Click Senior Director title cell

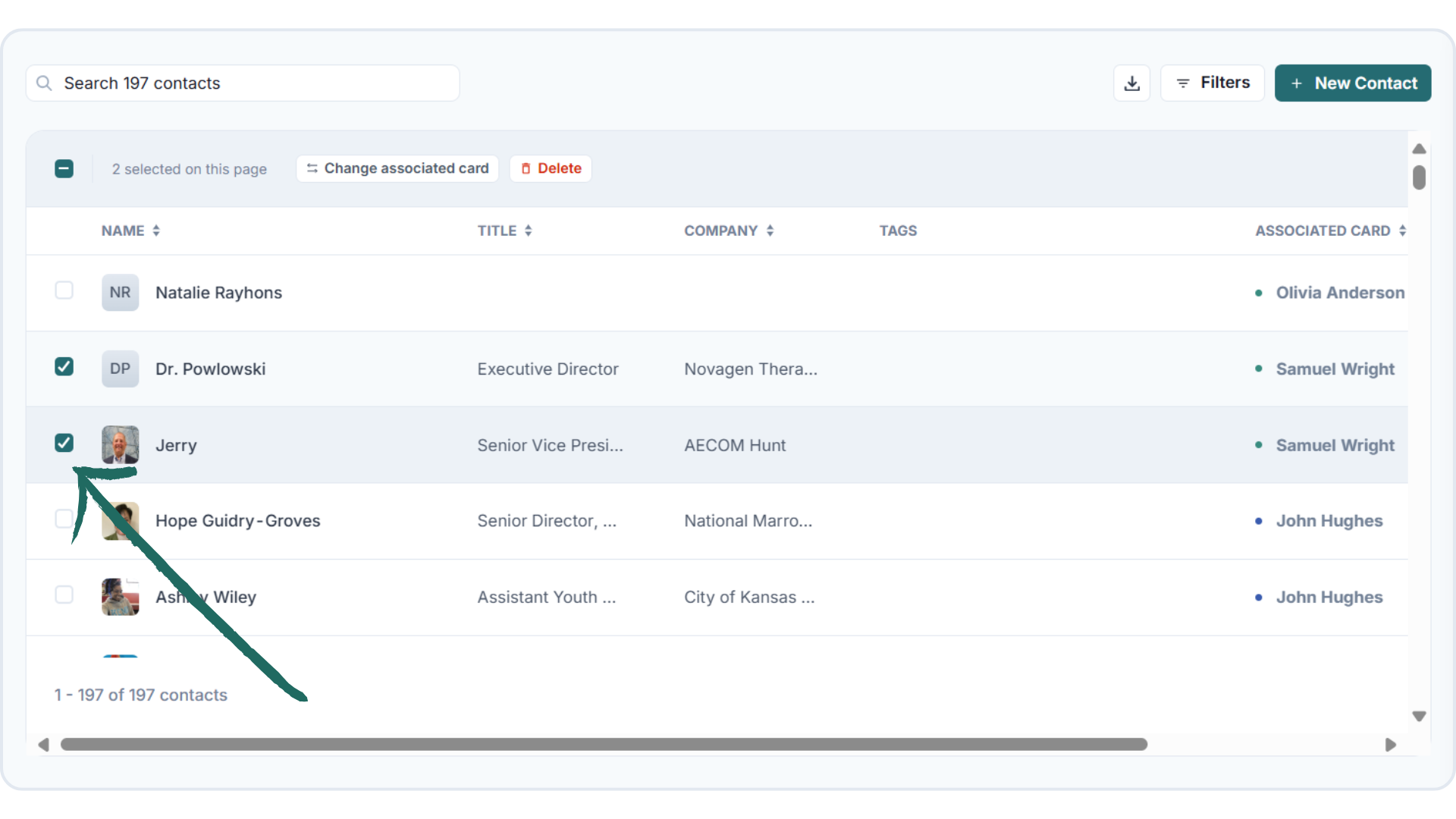point(547,521)
